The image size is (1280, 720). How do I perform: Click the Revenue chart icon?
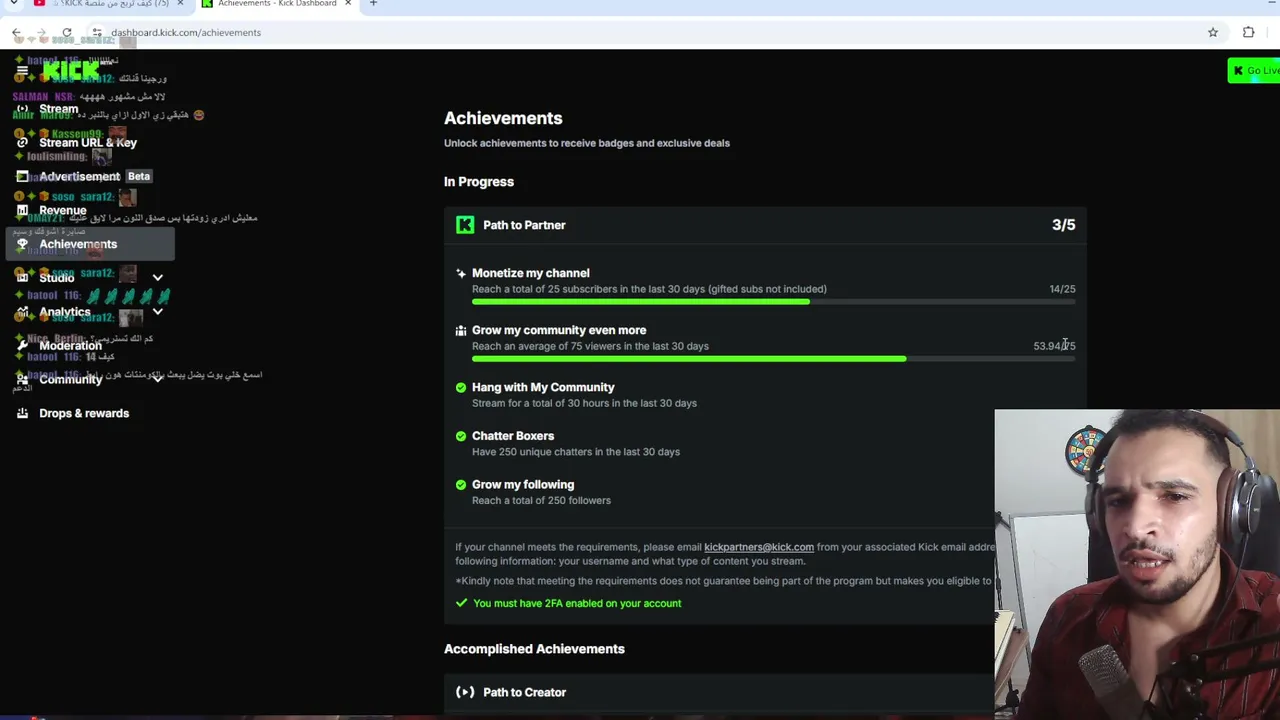(22, 211)
